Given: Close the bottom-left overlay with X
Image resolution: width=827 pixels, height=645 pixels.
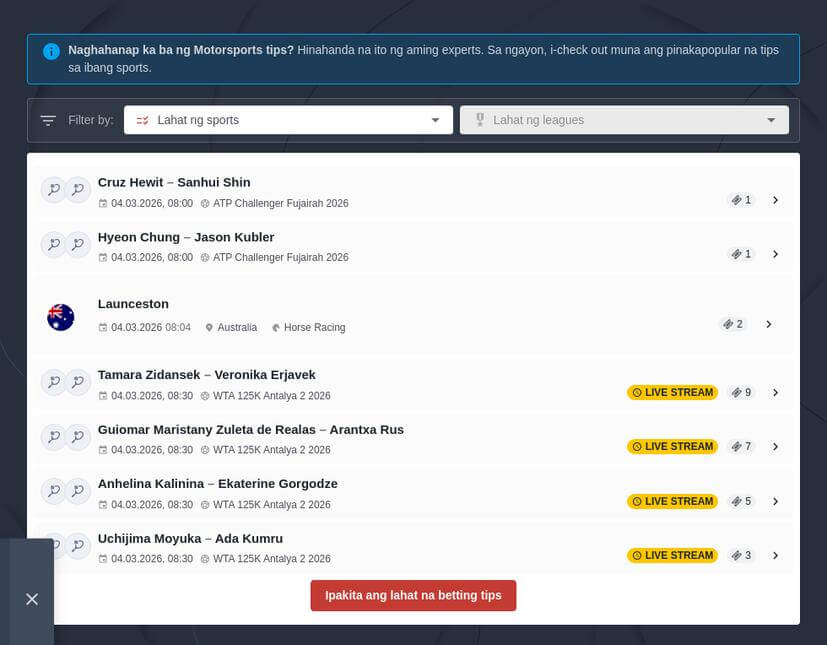Looking at the screenshot, I should tap(32, 599).
